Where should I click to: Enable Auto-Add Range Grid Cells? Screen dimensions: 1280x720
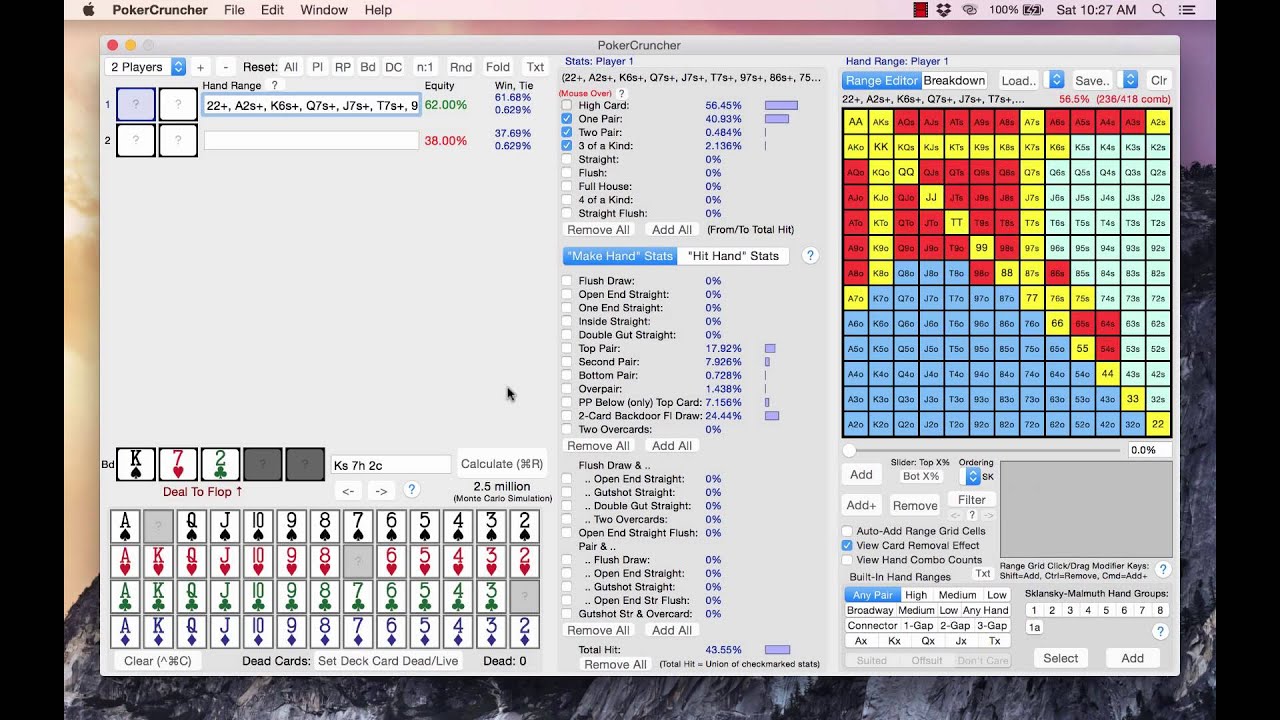[847, 531]
